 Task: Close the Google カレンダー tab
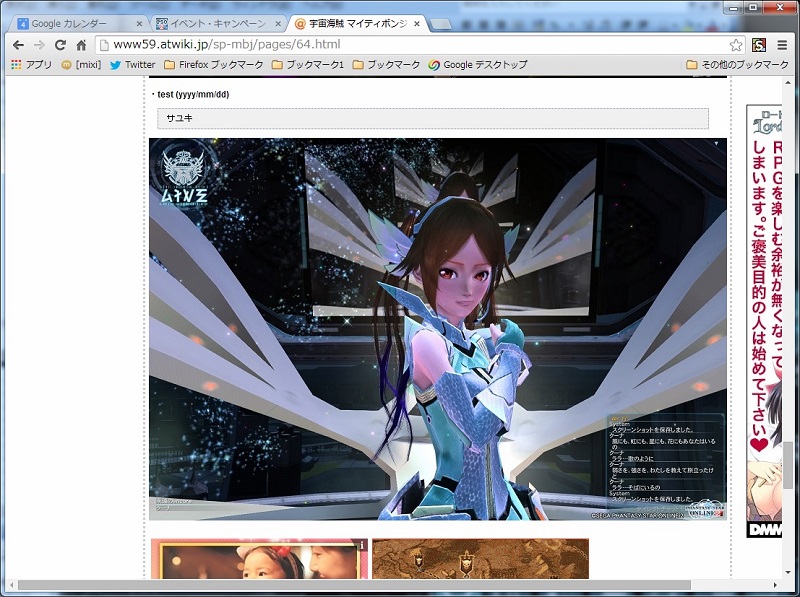[x=139, y=24]
